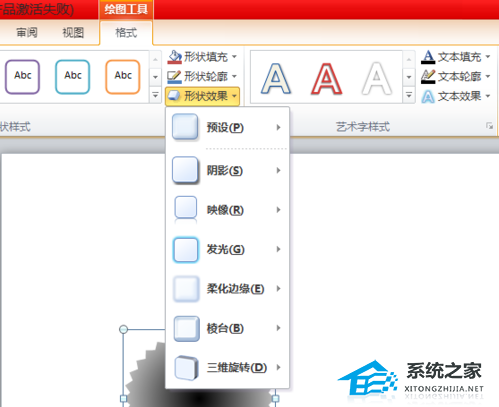Expand the 三维旋转 submenu arrow
Viewport: 499px width, 407px height.
278,367
